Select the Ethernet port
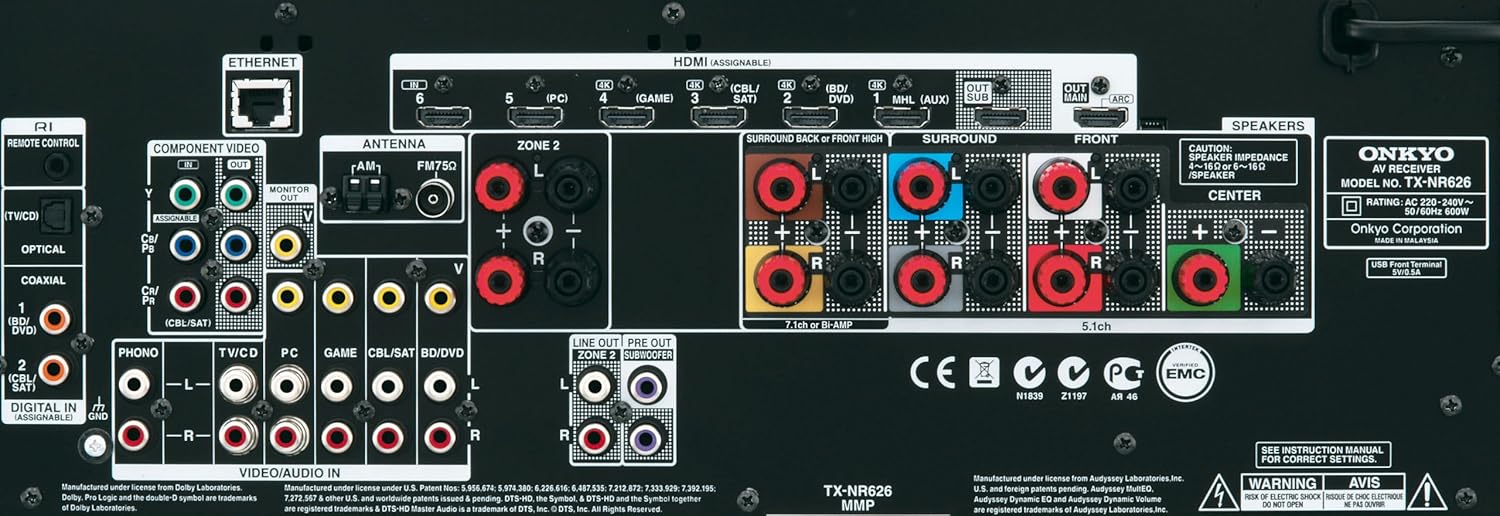Screen dimensions: 1500x516 pos(260,100)
